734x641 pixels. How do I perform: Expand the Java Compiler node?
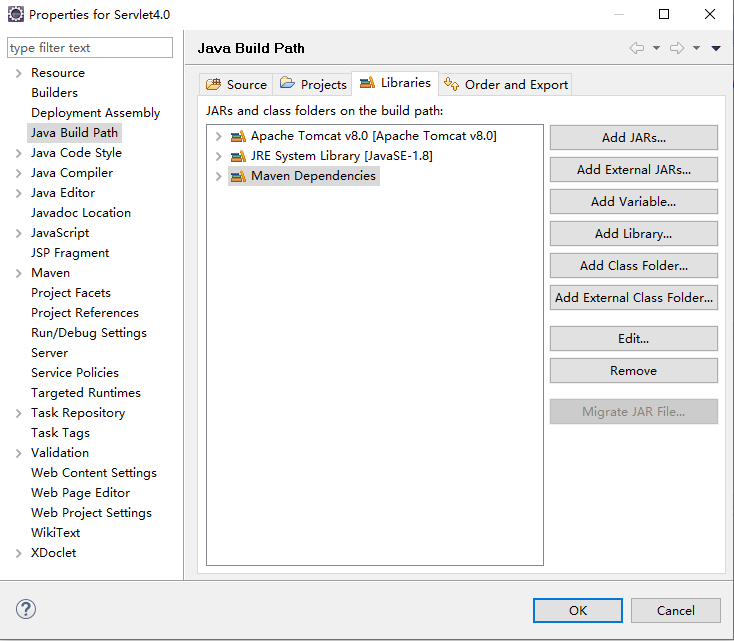[18, 173]
